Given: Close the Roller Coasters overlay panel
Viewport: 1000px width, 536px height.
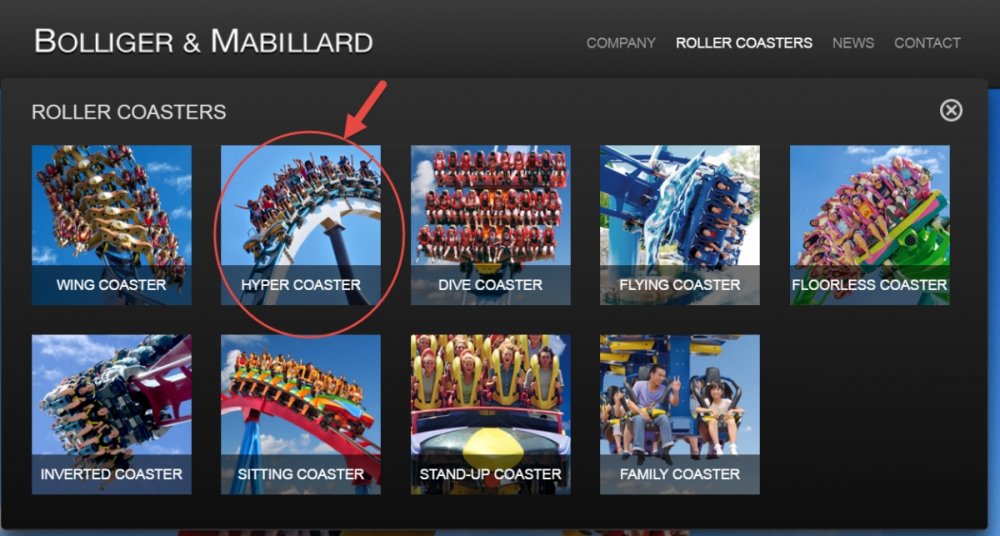Looking at the screenshot, I should (950, 110).
